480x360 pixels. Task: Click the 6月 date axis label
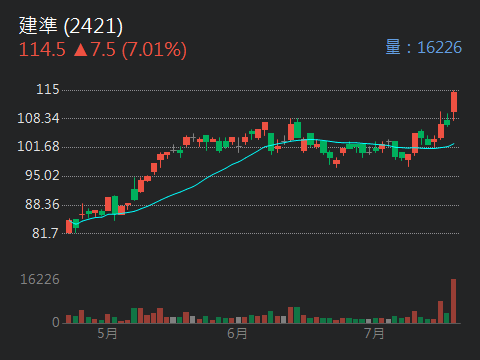[x=237, y=333]
